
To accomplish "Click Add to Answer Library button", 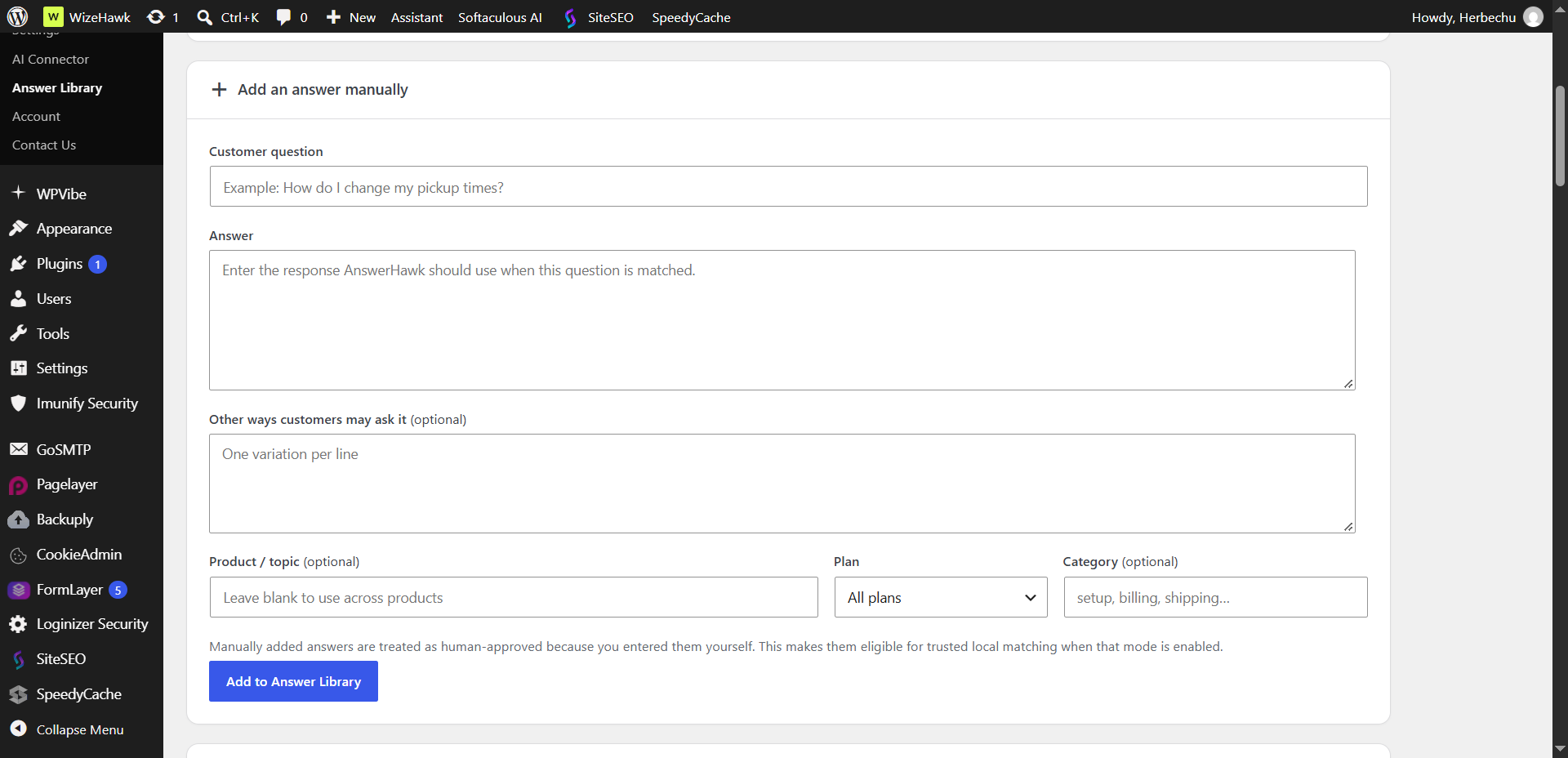I will pyautogui.click(x=293, y=681).
